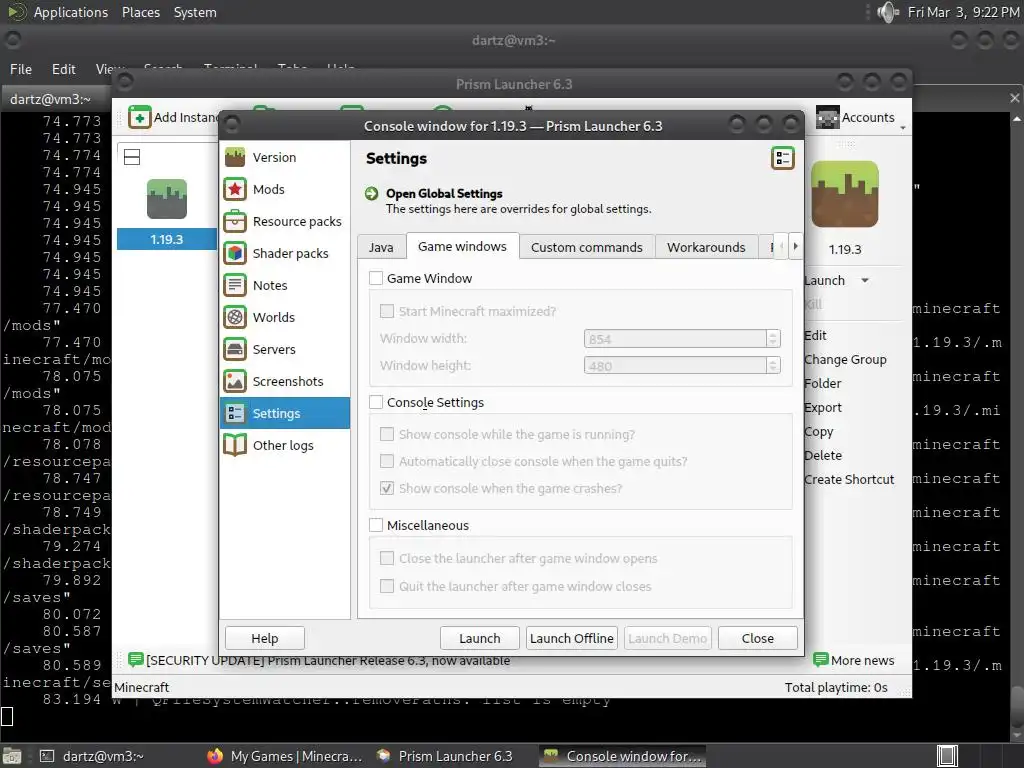Open the Screenshots picture icon

(x=235, y=381)
